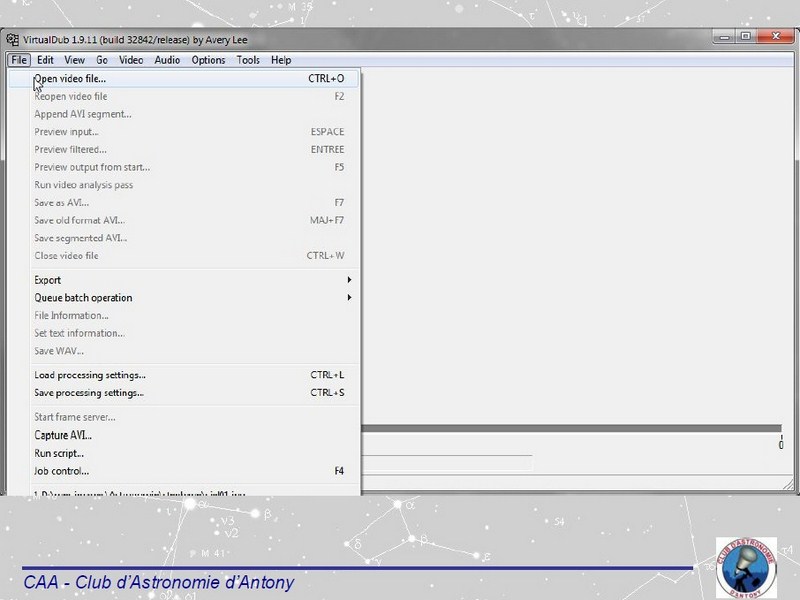Screen dimensions: 800x600
Task: Expand the Export submenu
Action: pos(48,280)
